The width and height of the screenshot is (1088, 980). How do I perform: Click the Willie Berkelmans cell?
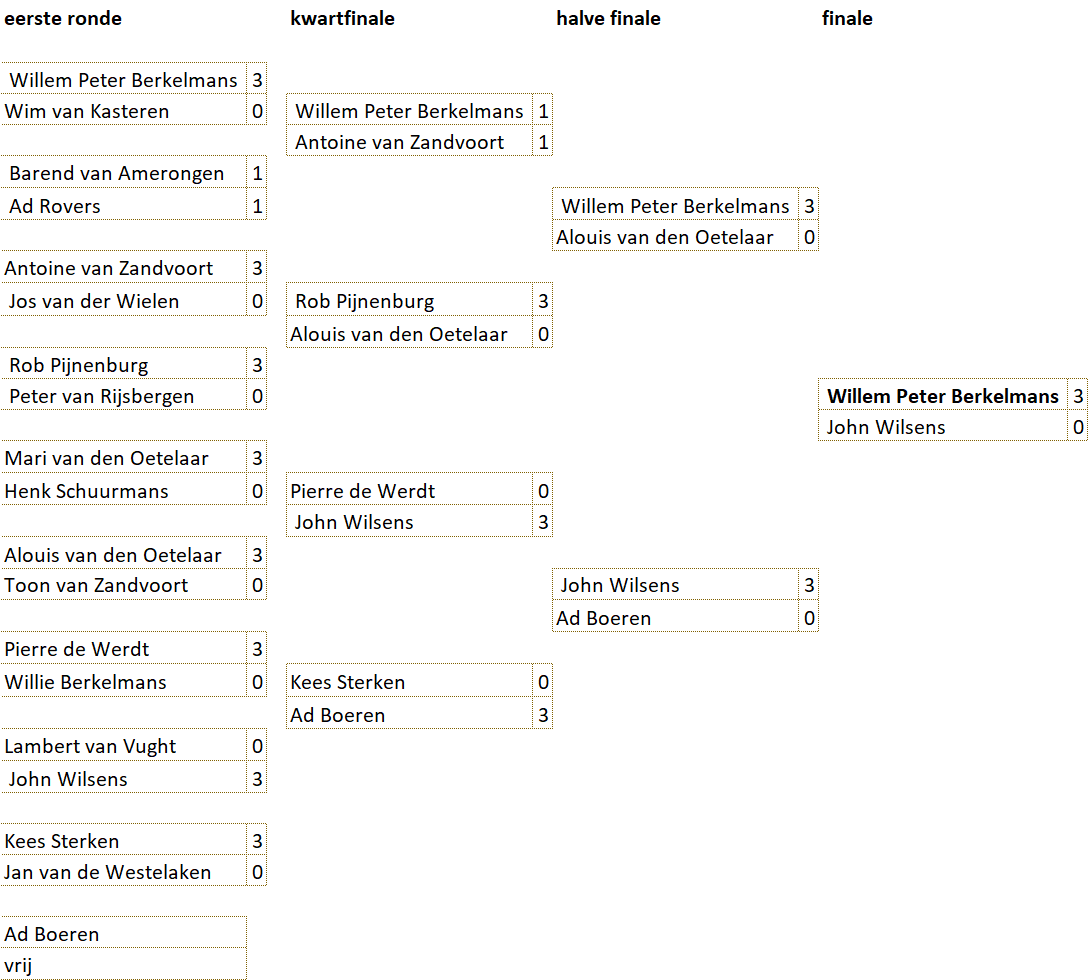click(x=85, y=682)
